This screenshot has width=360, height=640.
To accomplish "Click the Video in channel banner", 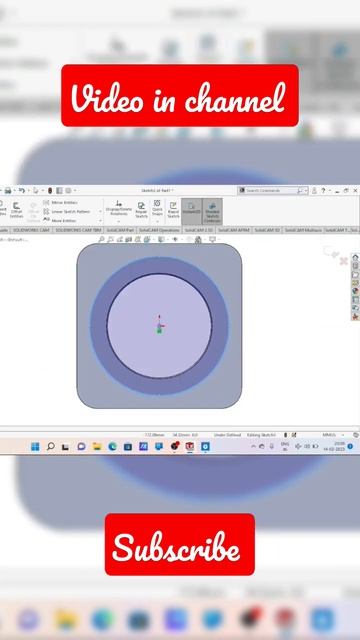I will pos(180,95).
